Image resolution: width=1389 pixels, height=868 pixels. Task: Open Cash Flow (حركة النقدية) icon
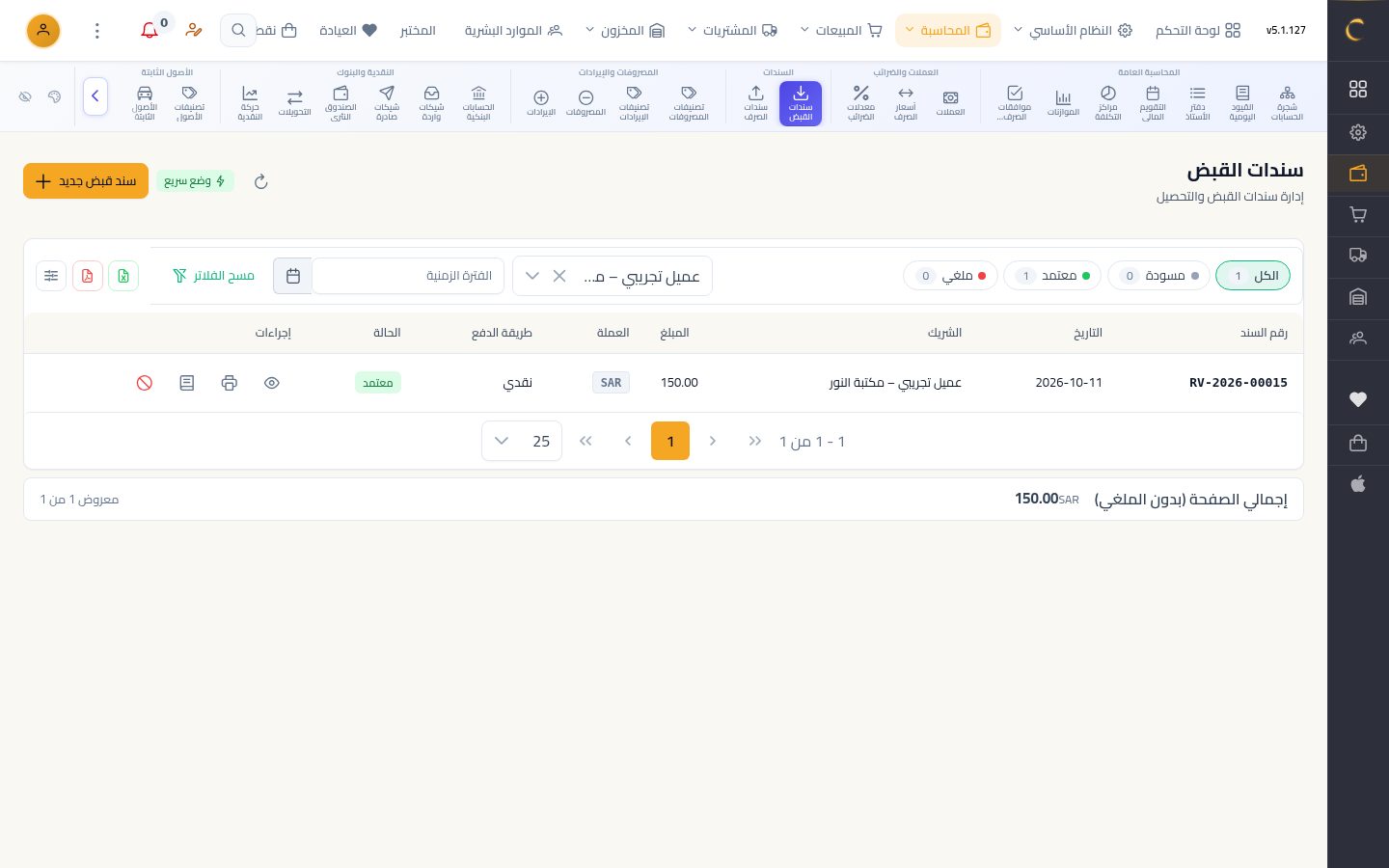click(x=250, y=102)
